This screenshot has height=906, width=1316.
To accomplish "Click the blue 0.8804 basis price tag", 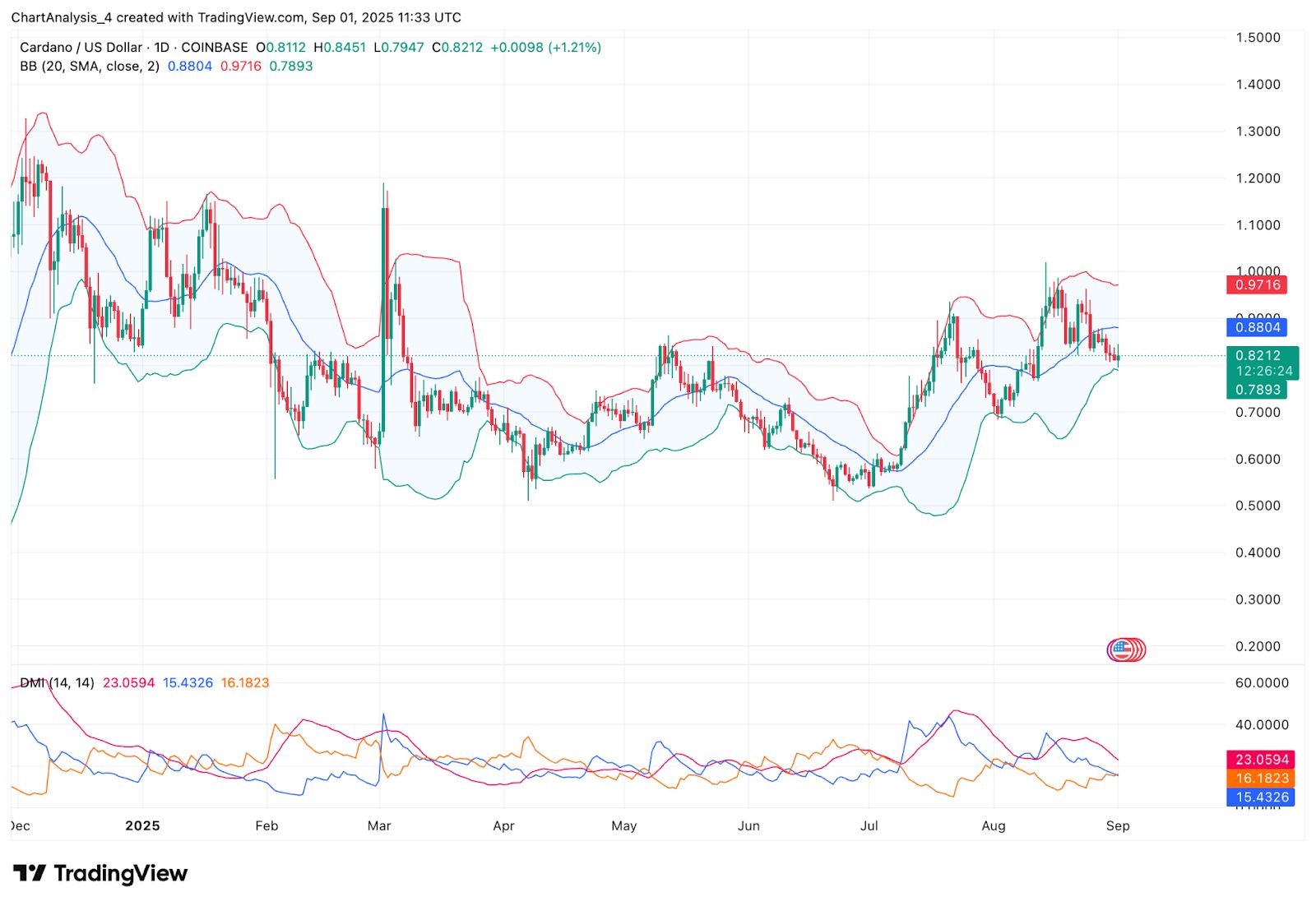I will point(1257,327).
